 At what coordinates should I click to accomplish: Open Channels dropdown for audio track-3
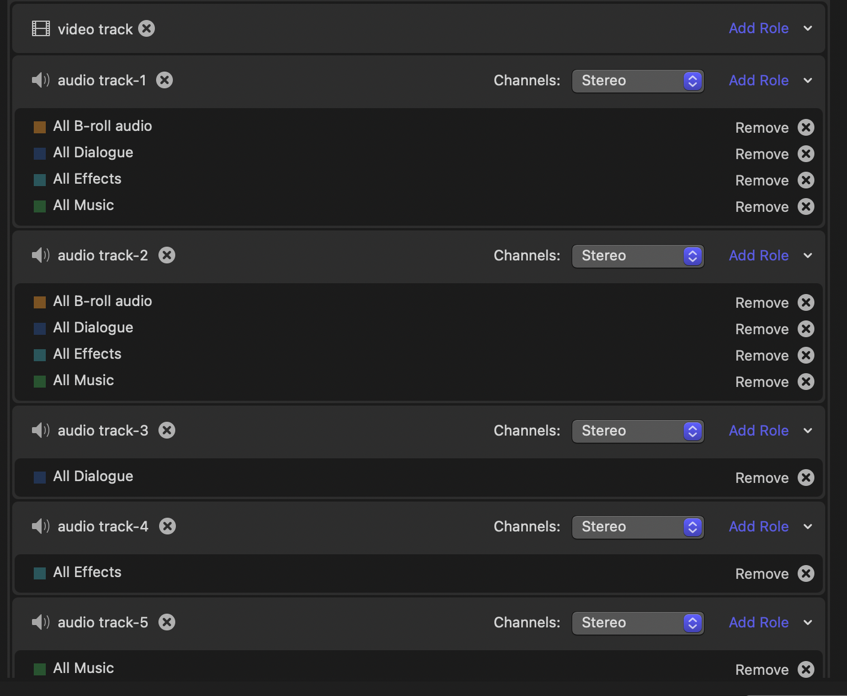[x=637, y=431]
